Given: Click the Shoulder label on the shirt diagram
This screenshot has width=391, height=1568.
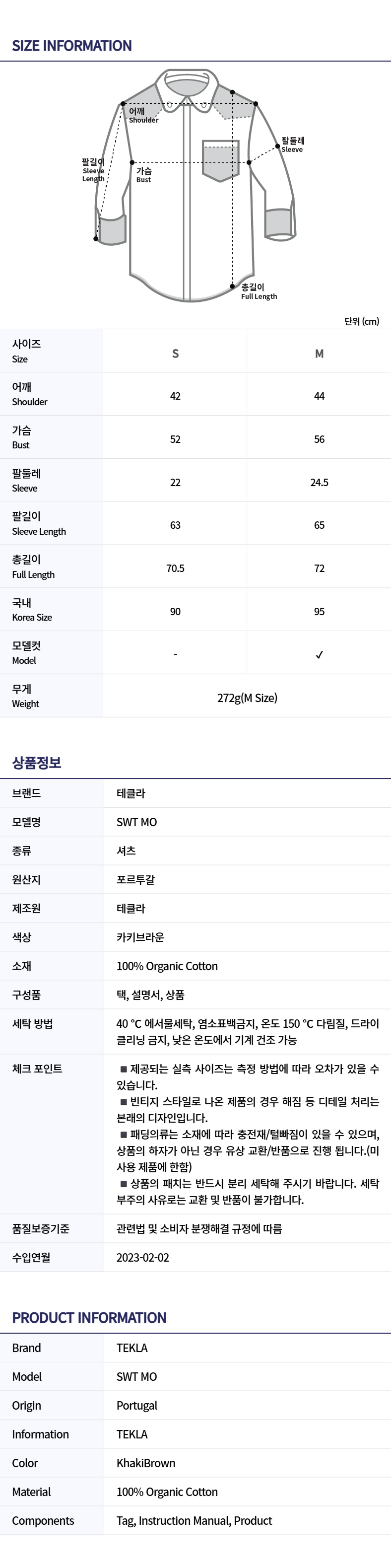Looking at the screenshot, I should (143, 116).
